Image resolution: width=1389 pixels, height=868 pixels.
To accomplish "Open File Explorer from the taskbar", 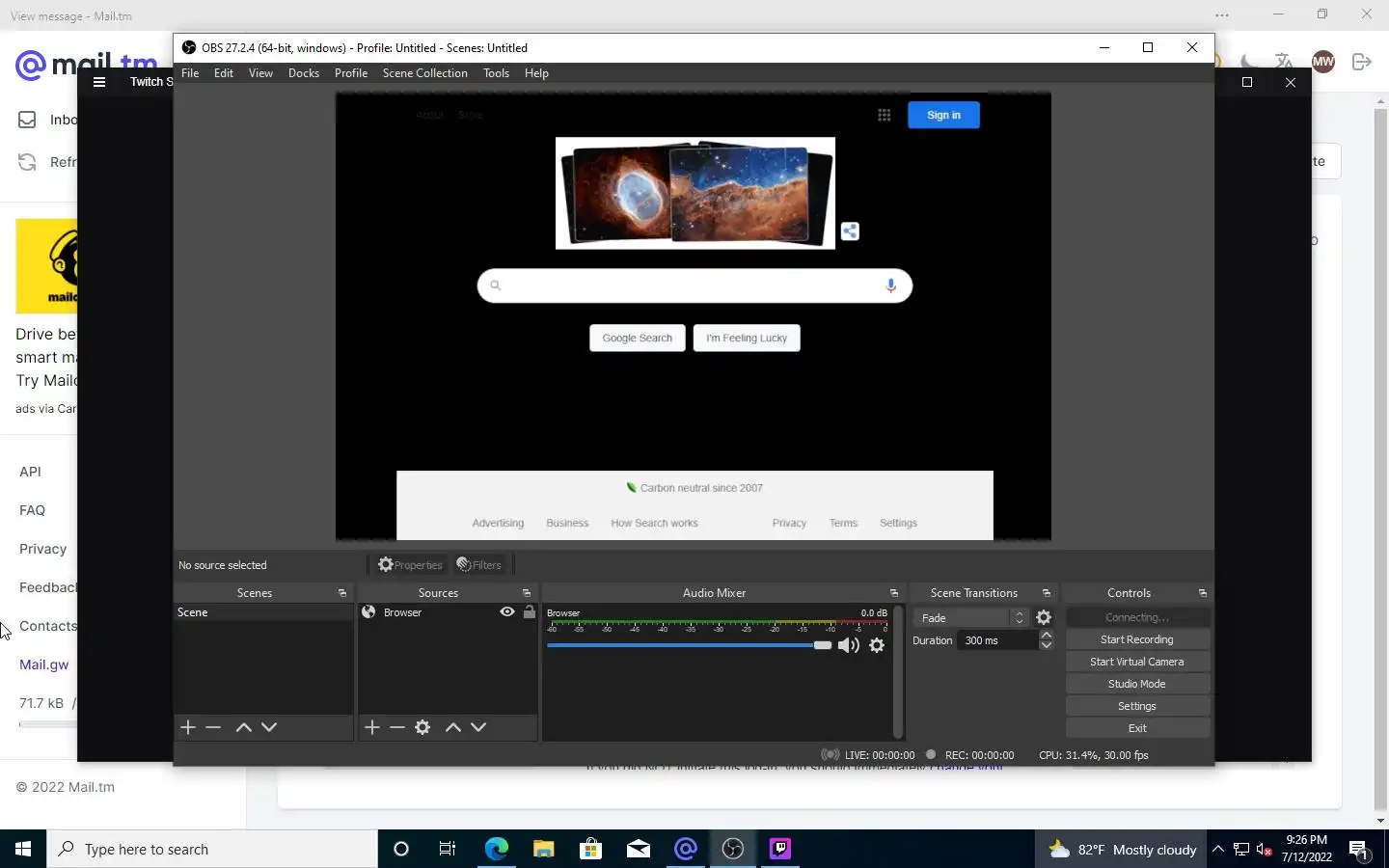I will tap(544, 849).
